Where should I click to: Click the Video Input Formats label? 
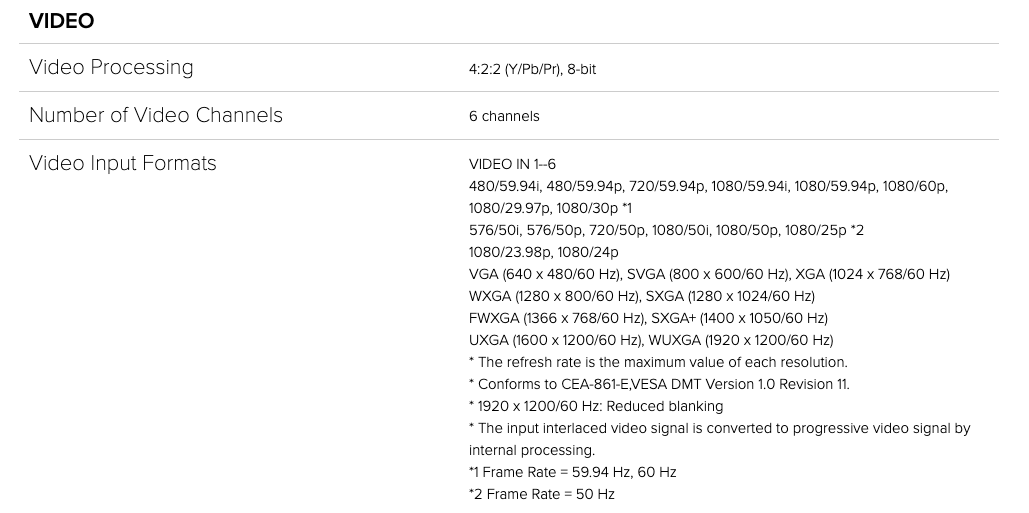pyautogui.click(x=122, y=163)
